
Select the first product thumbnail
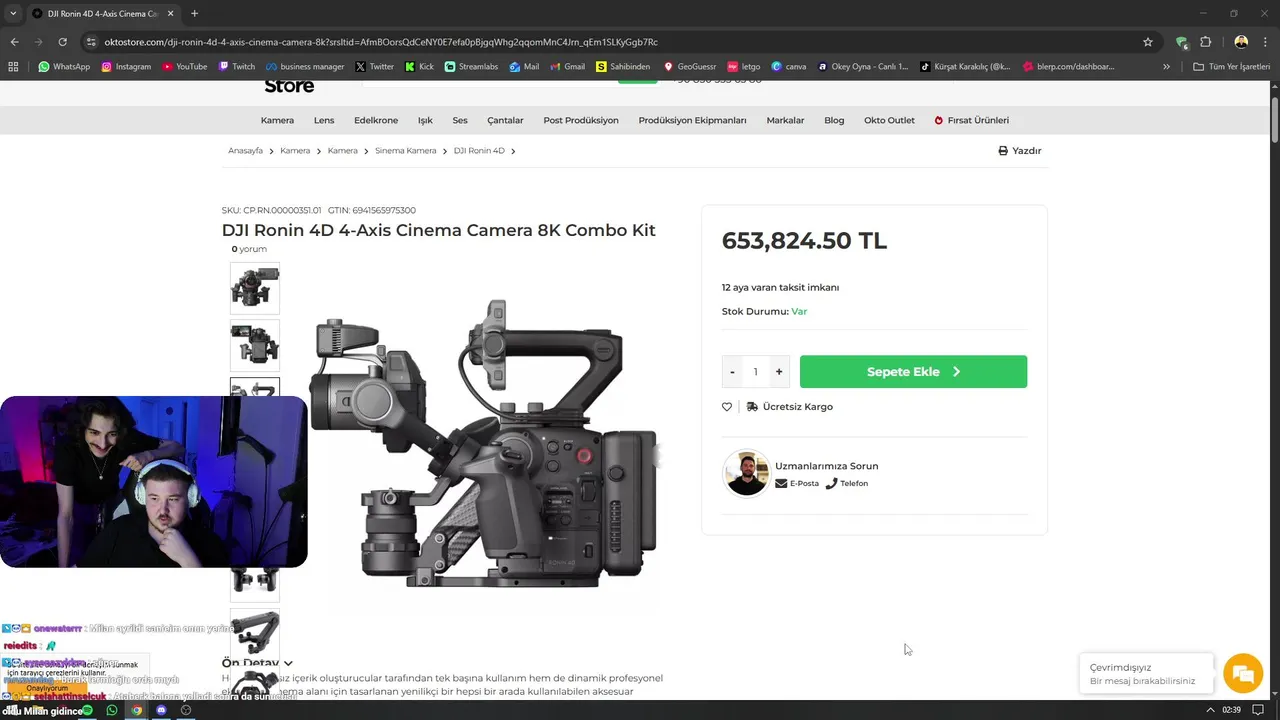coord(255,288)
